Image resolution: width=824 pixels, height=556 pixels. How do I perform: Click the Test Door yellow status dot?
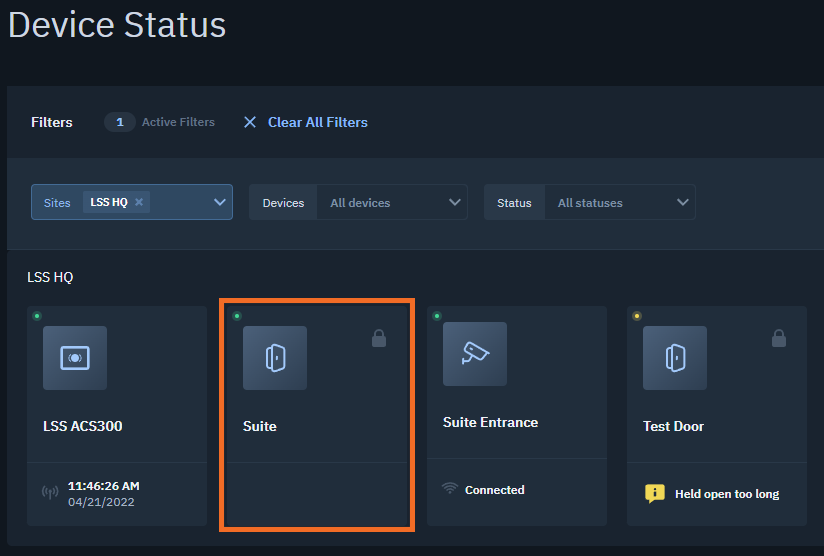[637, 316]
